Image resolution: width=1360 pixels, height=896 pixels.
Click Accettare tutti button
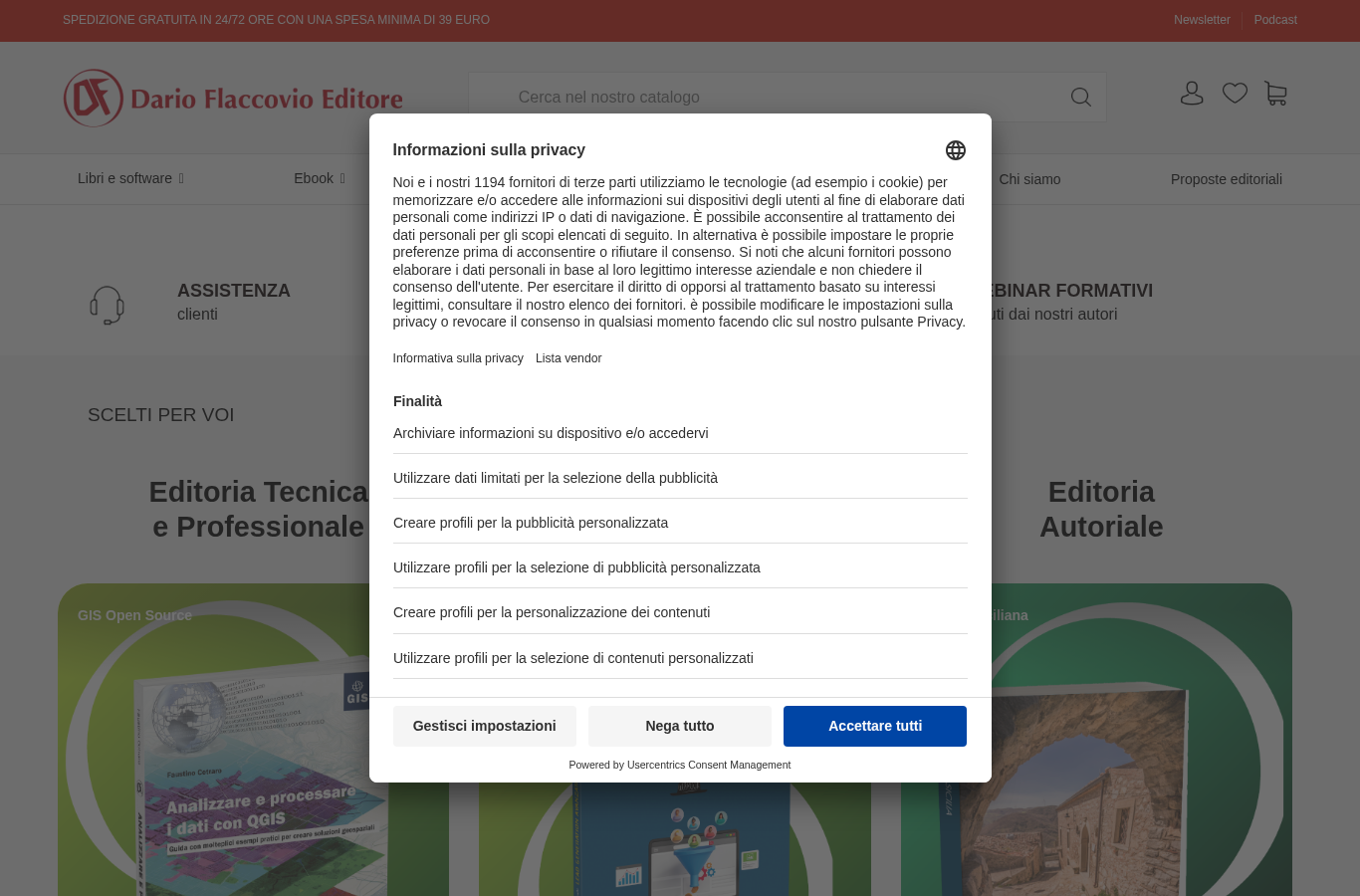(875, 726)
